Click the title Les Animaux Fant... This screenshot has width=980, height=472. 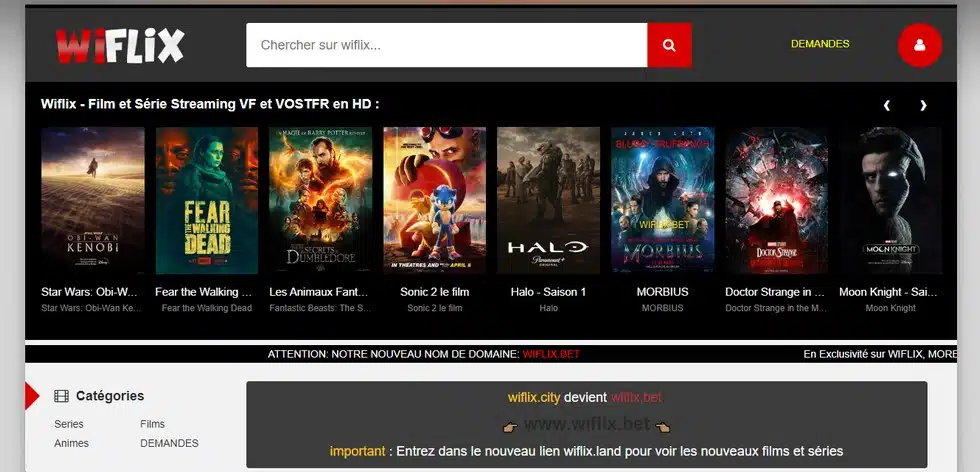pos(319,292)
